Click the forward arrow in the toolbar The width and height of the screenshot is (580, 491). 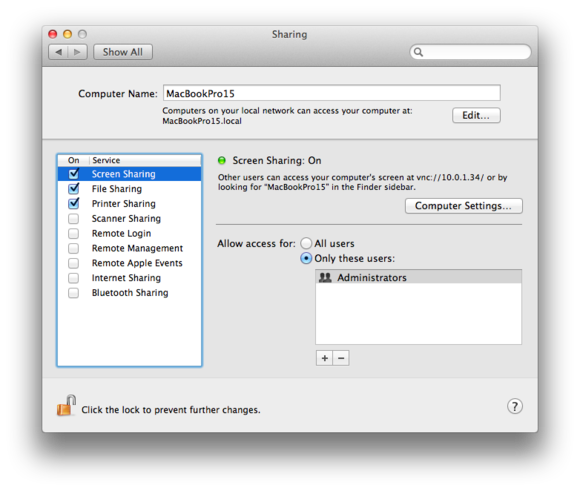(x=77, y=52)
